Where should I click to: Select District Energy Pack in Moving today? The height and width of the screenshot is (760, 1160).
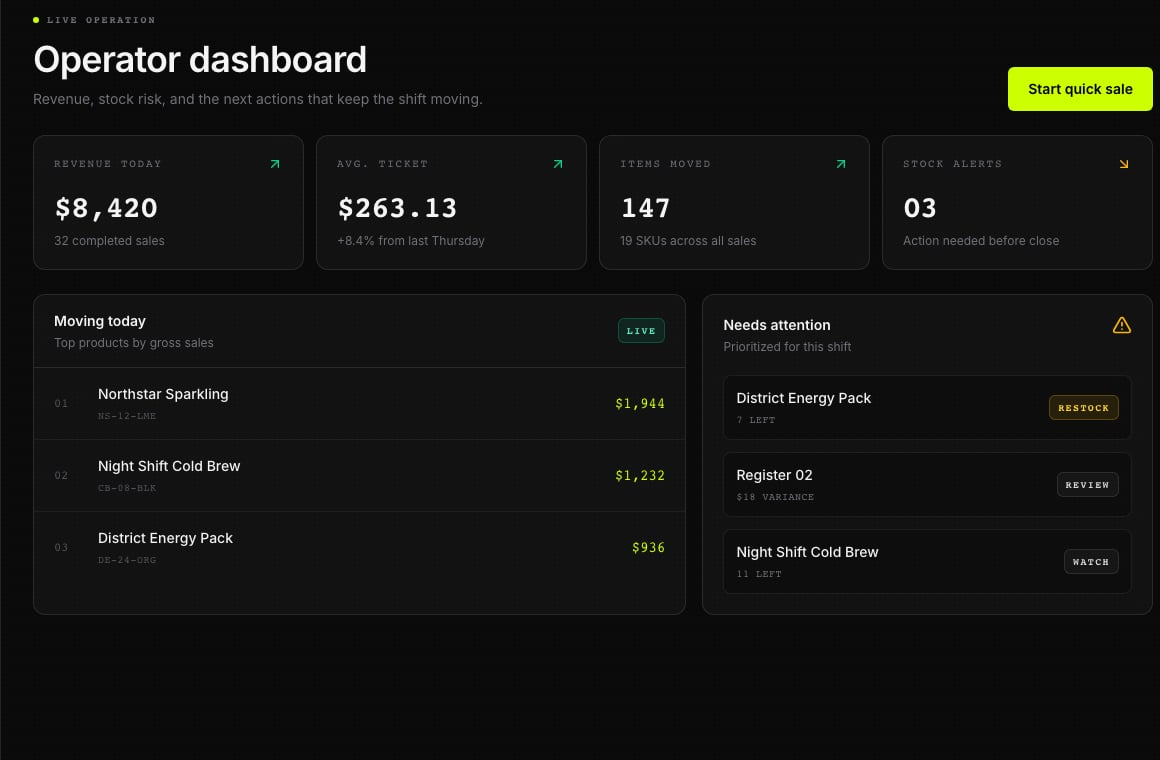point(359,548)
